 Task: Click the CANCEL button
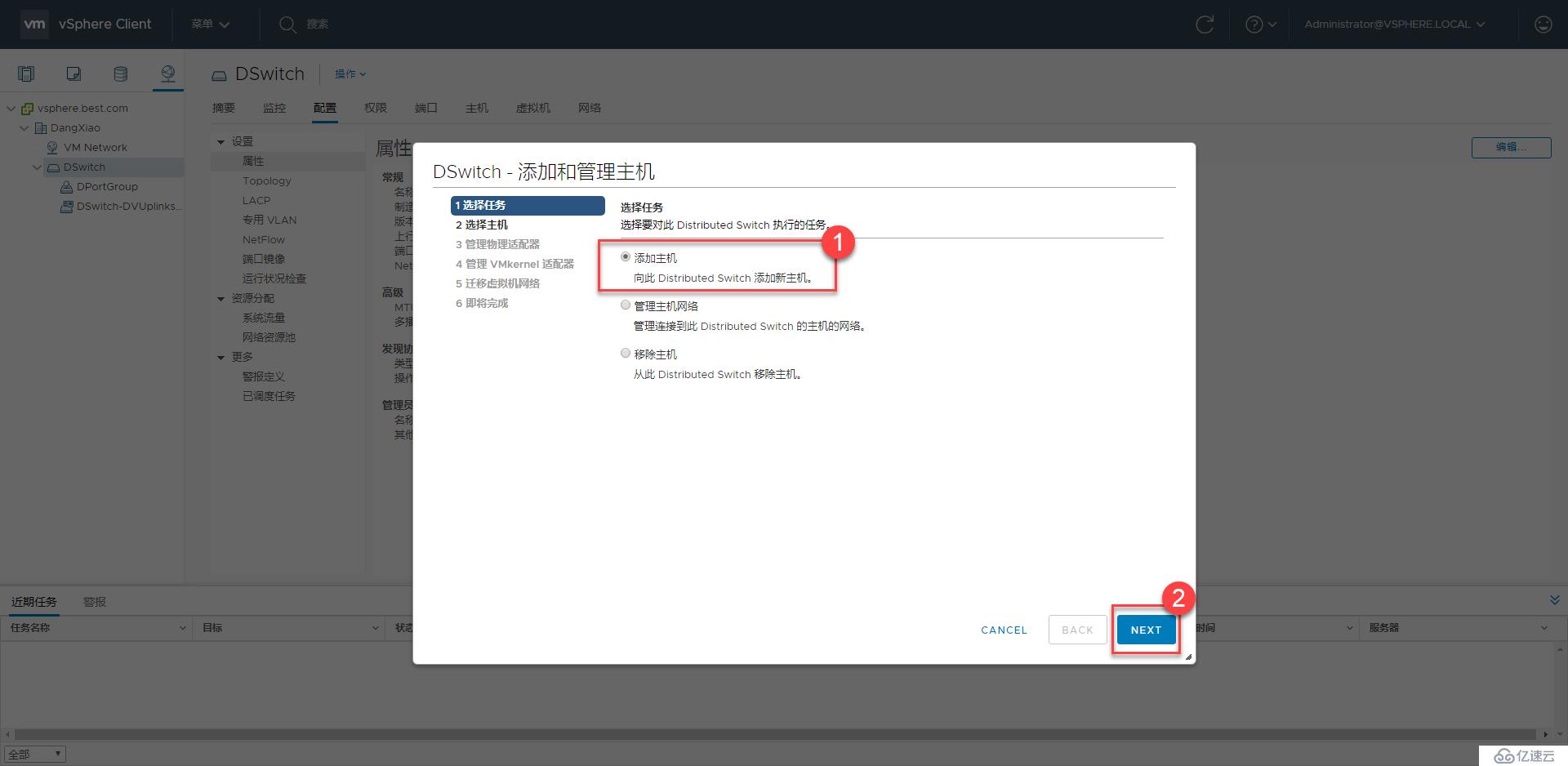click(x=1004, y=630)
